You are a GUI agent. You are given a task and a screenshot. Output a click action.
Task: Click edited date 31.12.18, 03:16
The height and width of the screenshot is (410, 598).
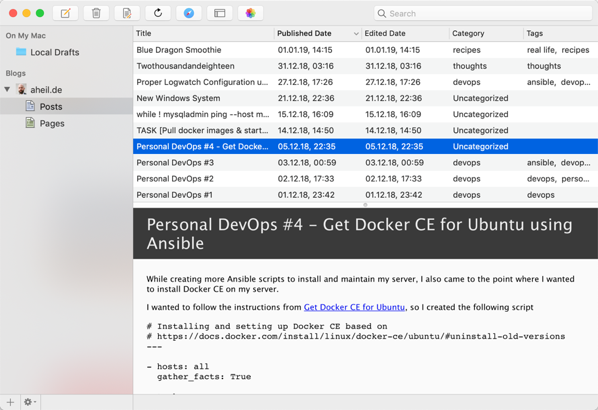click(393, 66)
